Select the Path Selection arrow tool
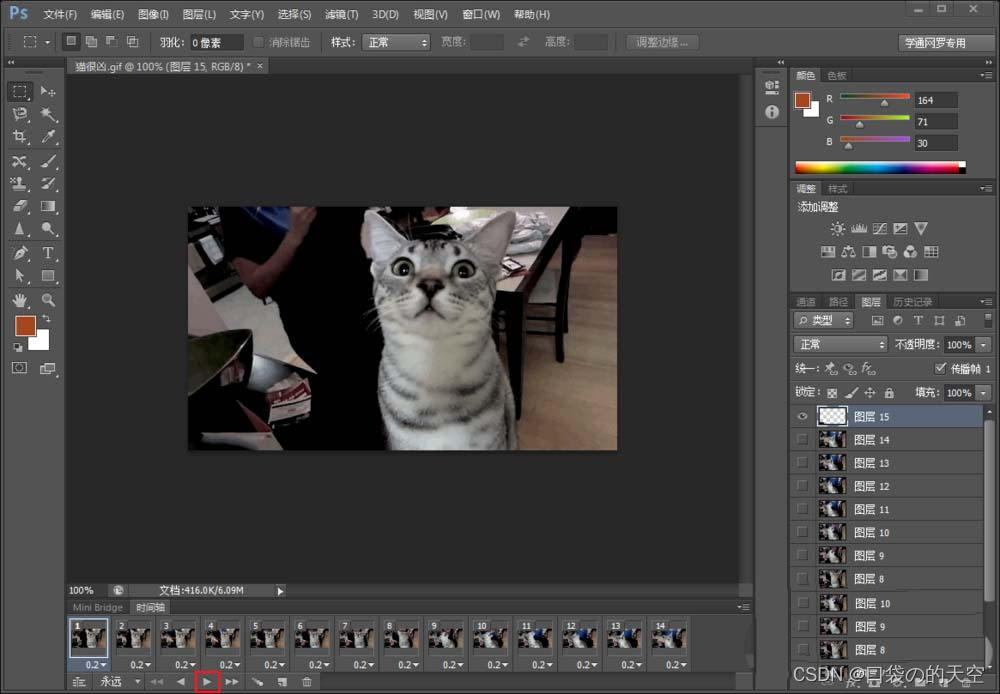The image size is (1000, 694). tap(20, 276)
